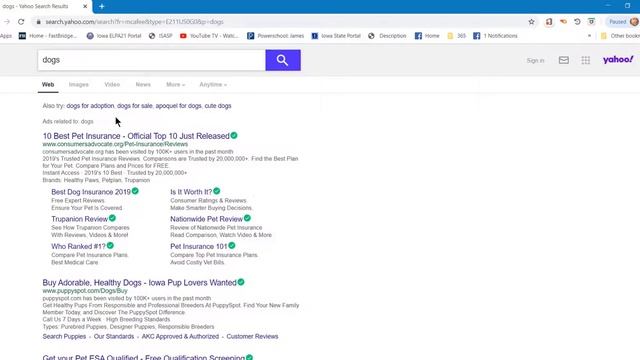640x360 pixels.
Task: Click verified badge beside 10 Best Pet Insurance
Action: [234, 136]
